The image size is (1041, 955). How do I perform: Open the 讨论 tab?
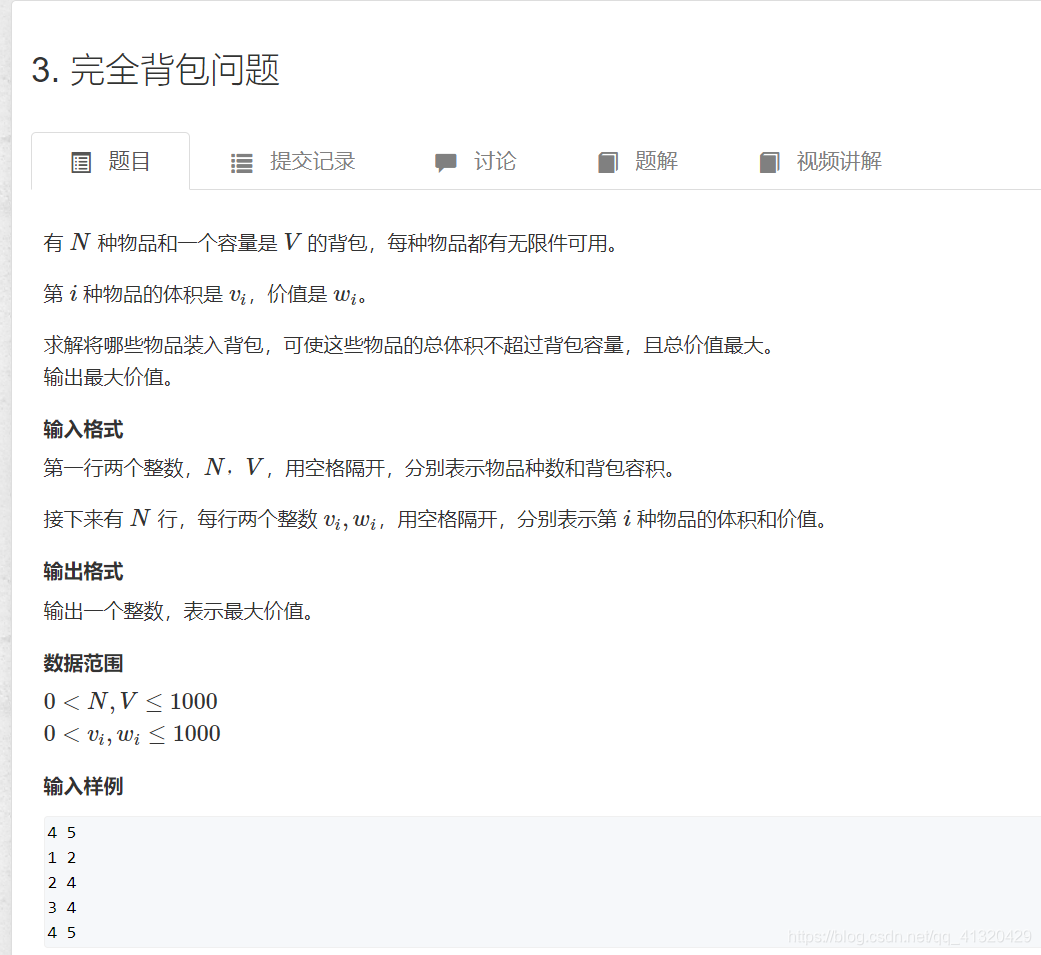[x=475, y=161]
